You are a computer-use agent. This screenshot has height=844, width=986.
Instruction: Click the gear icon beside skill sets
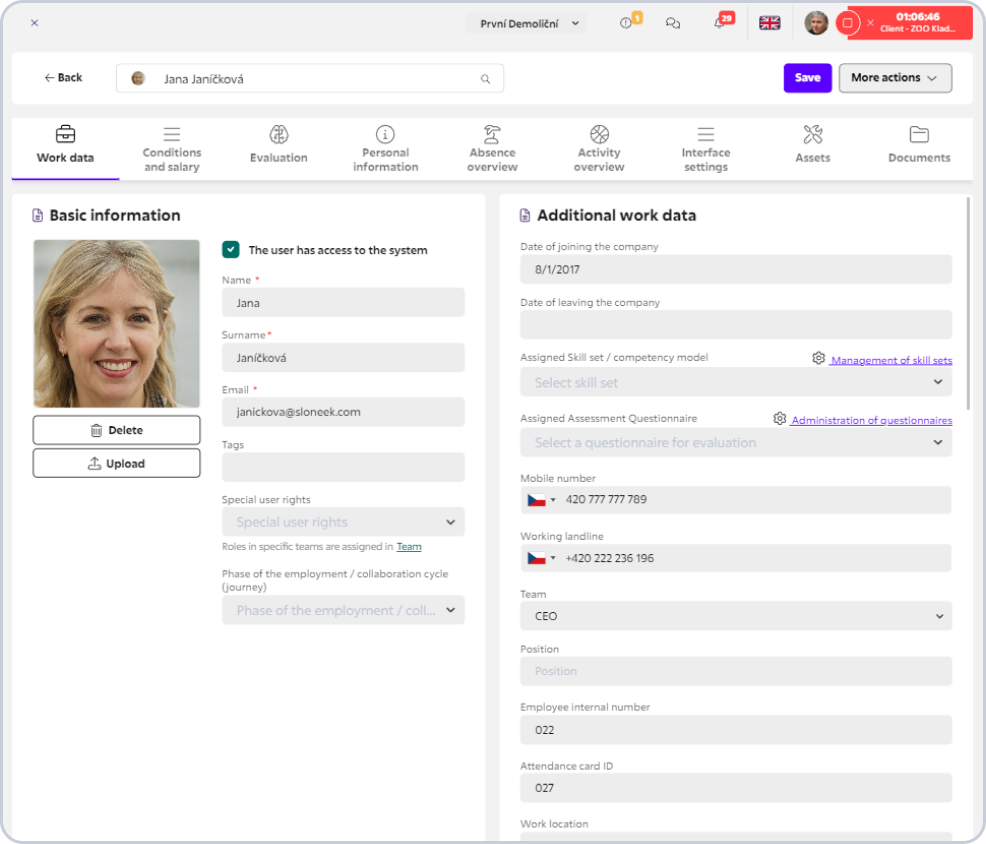click(x=818, y=358)
